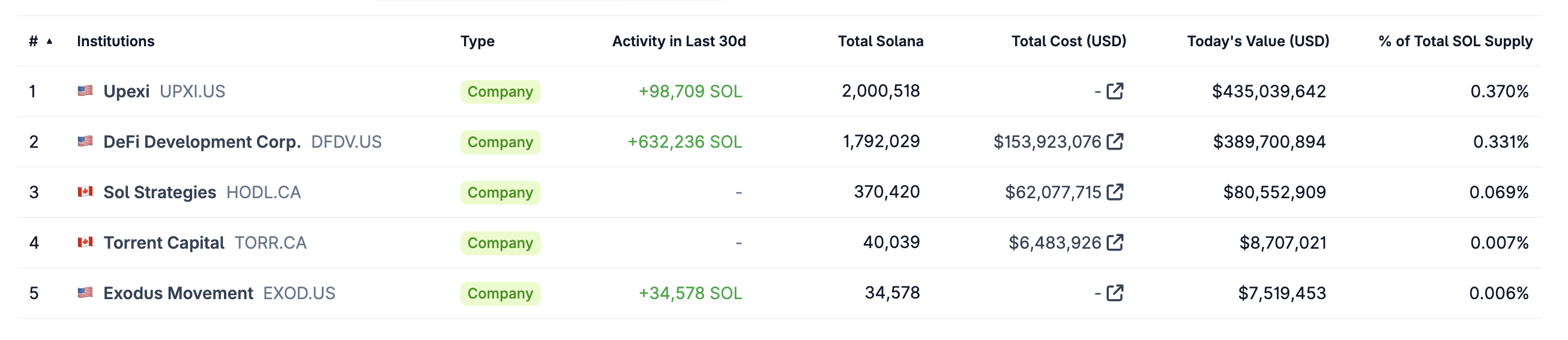Open the Upexi institution link

click(127, 91)
